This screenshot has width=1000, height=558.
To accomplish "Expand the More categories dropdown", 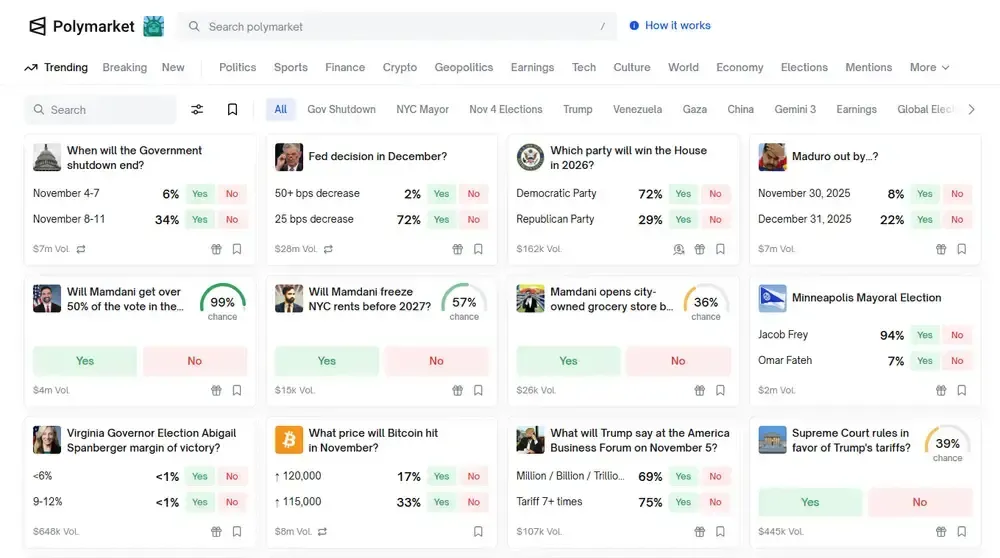I will coord(929,68).
